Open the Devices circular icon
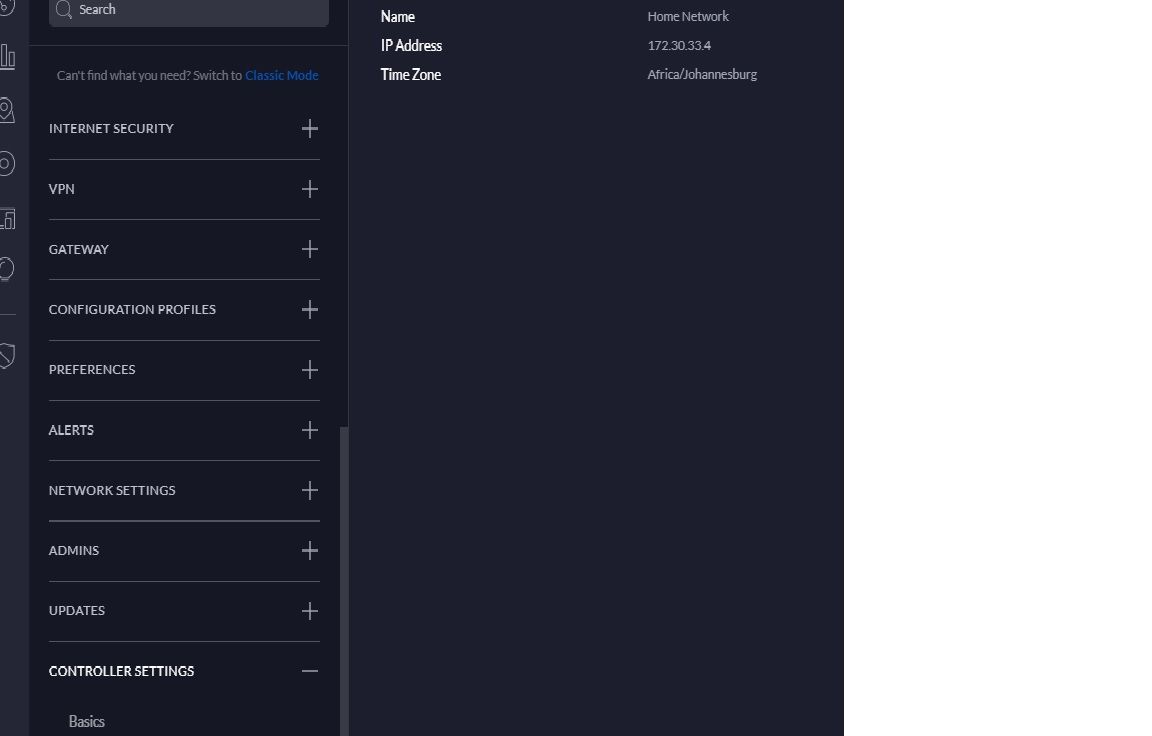This screenshot has height=736, width=1152. coord(7,163)
